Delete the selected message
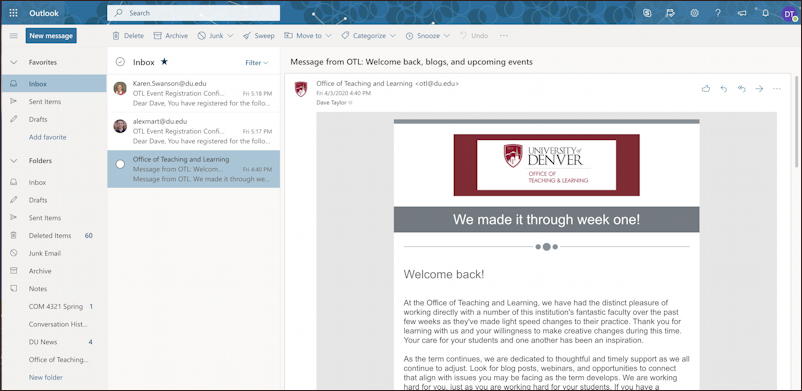 tap(128, 36)
